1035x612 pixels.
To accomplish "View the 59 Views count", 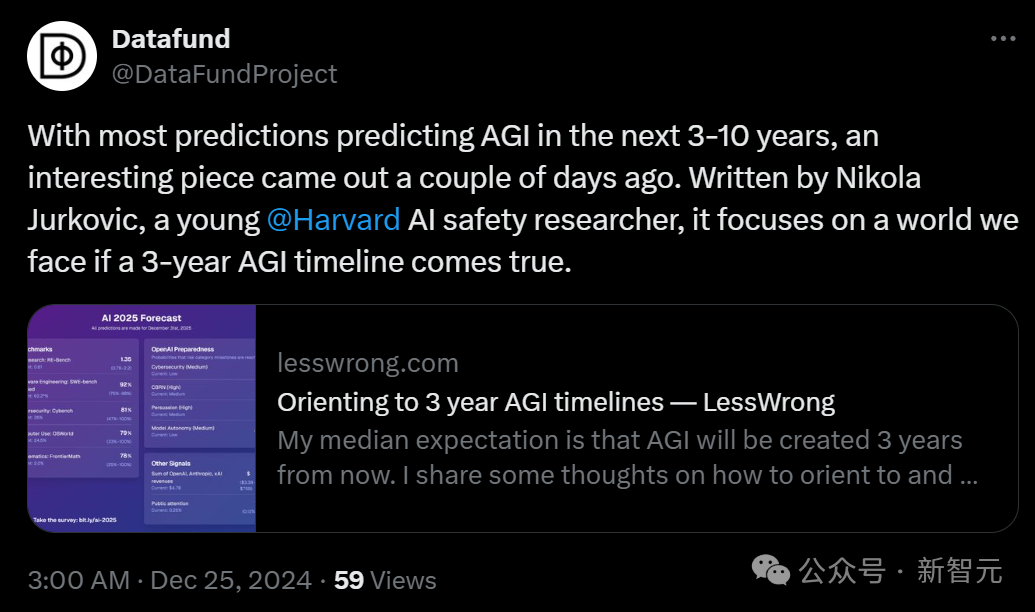I will coord(385,580).
